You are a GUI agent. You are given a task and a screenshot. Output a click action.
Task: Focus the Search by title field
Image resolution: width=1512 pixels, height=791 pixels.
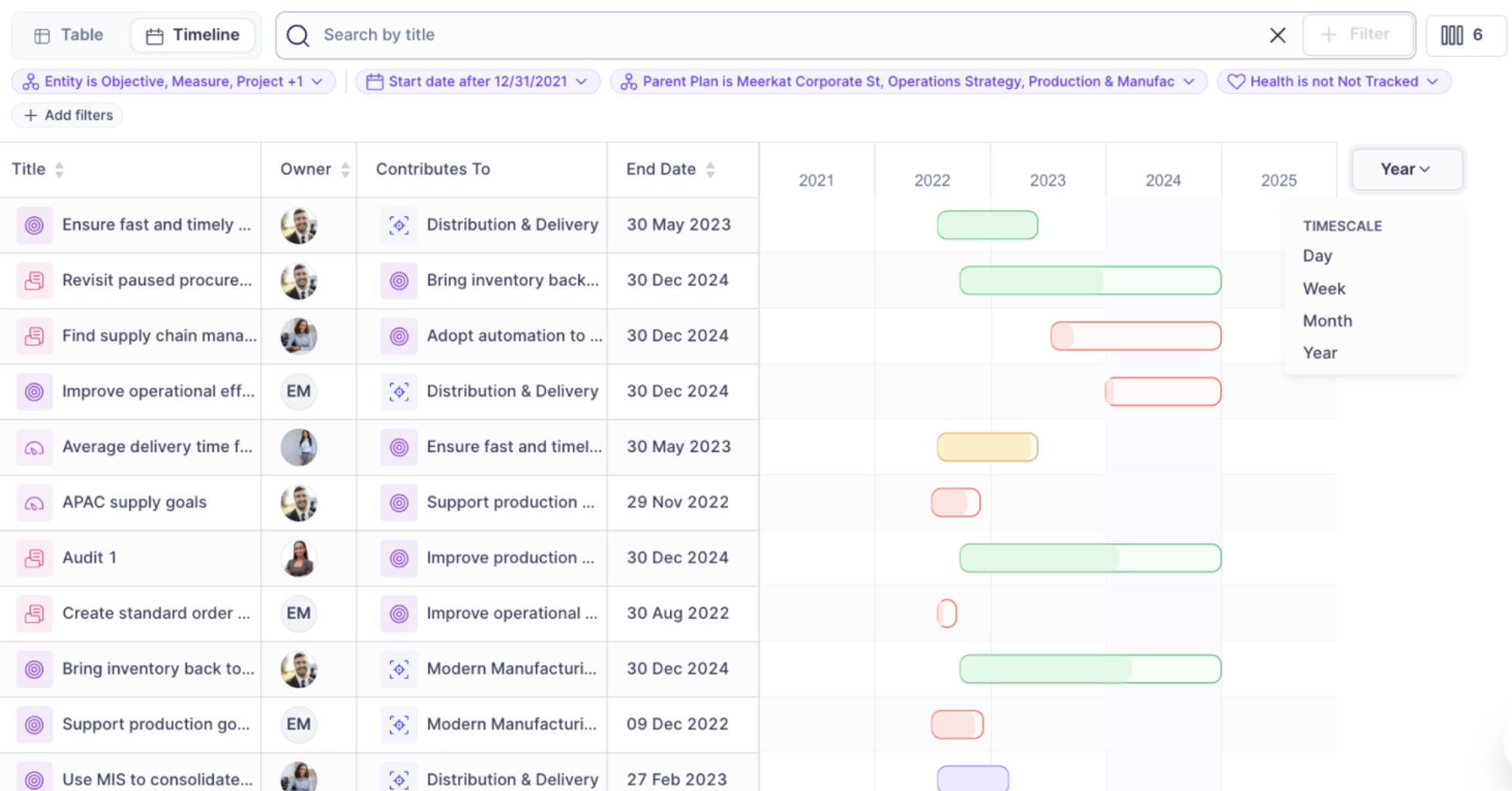point(772,35)
